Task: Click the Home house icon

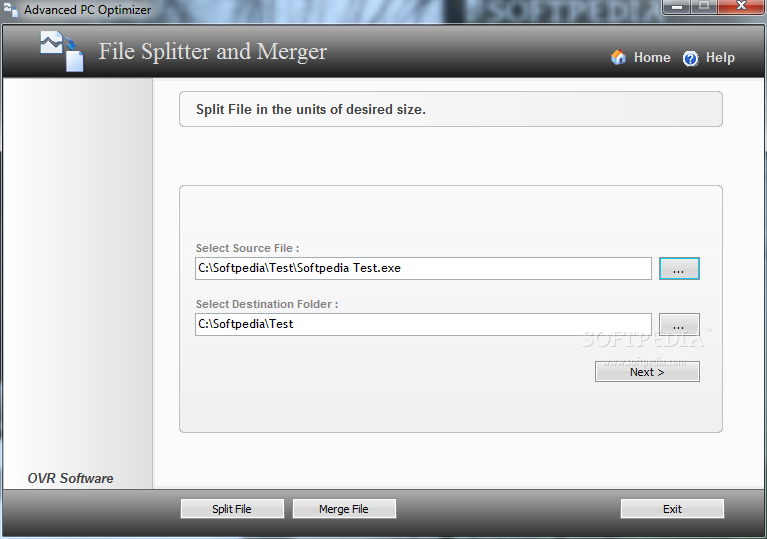Action: 618,57
